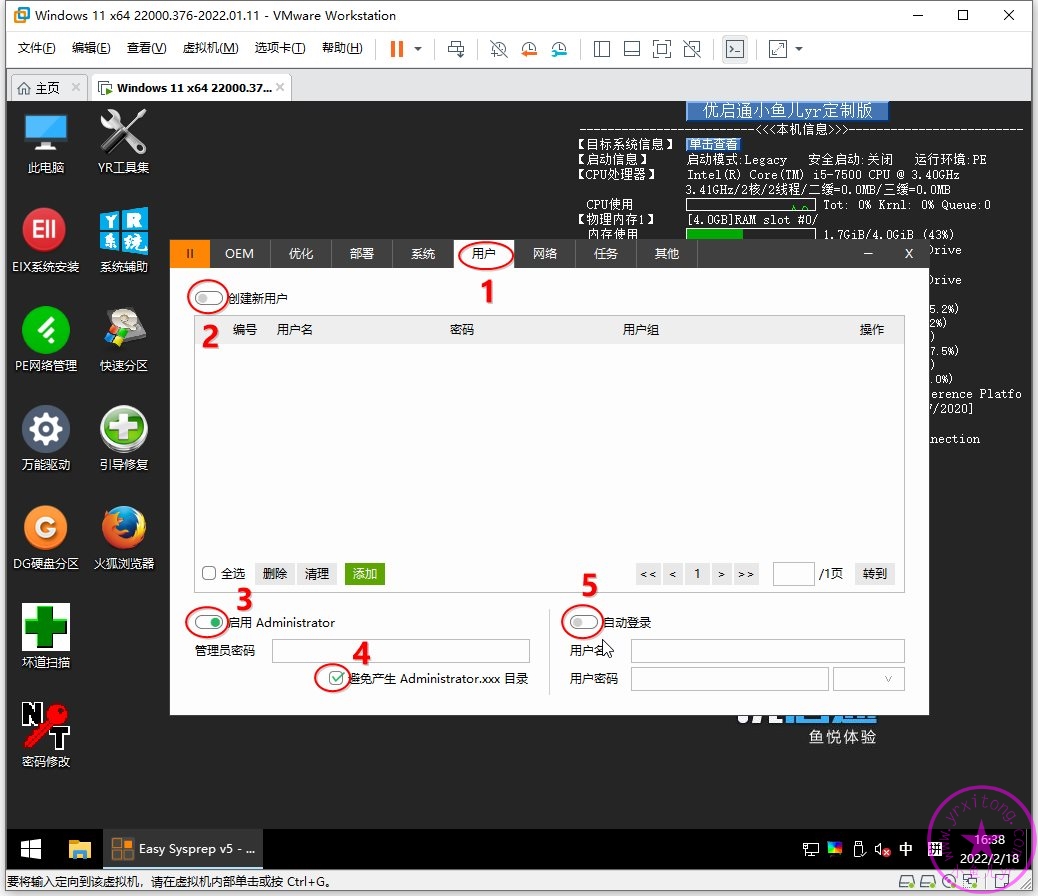Launch 密码修改 desktop icon
The image size is (1038, 896).
46,735
